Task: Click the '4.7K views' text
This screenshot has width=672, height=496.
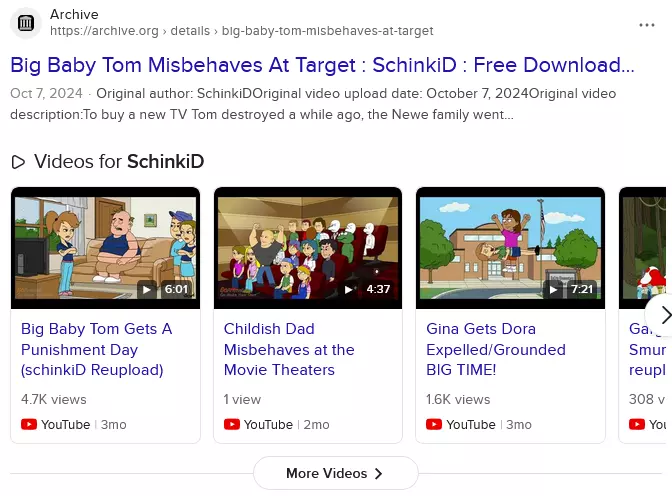Action: [54, 400]
